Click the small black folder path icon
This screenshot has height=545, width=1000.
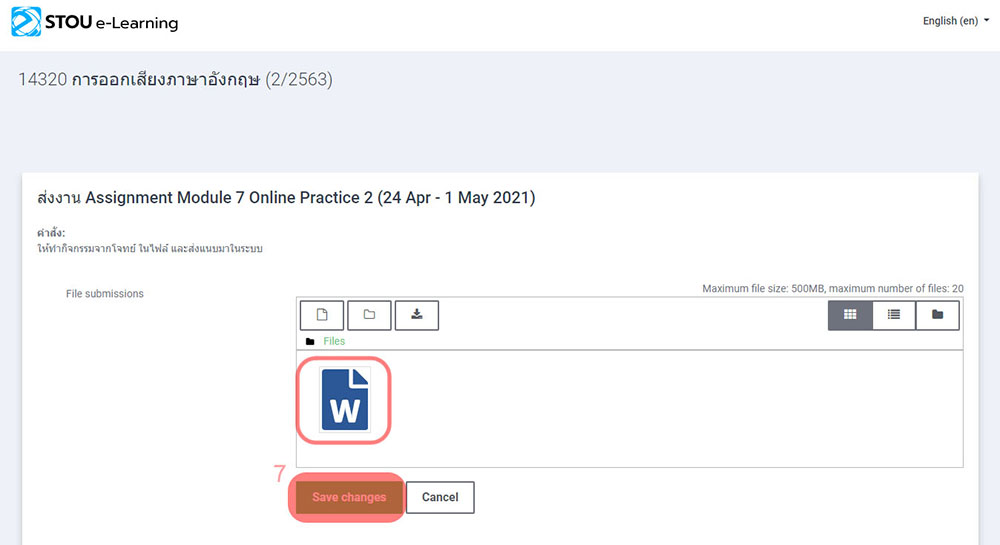[x=310, y=341]
